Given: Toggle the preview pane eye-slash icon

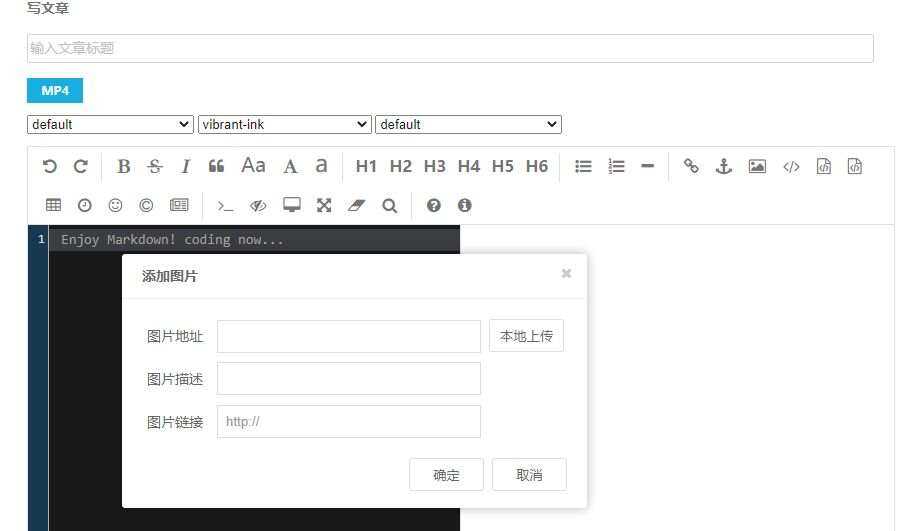Looking at the screenshot, I should [x=258, y=205].
